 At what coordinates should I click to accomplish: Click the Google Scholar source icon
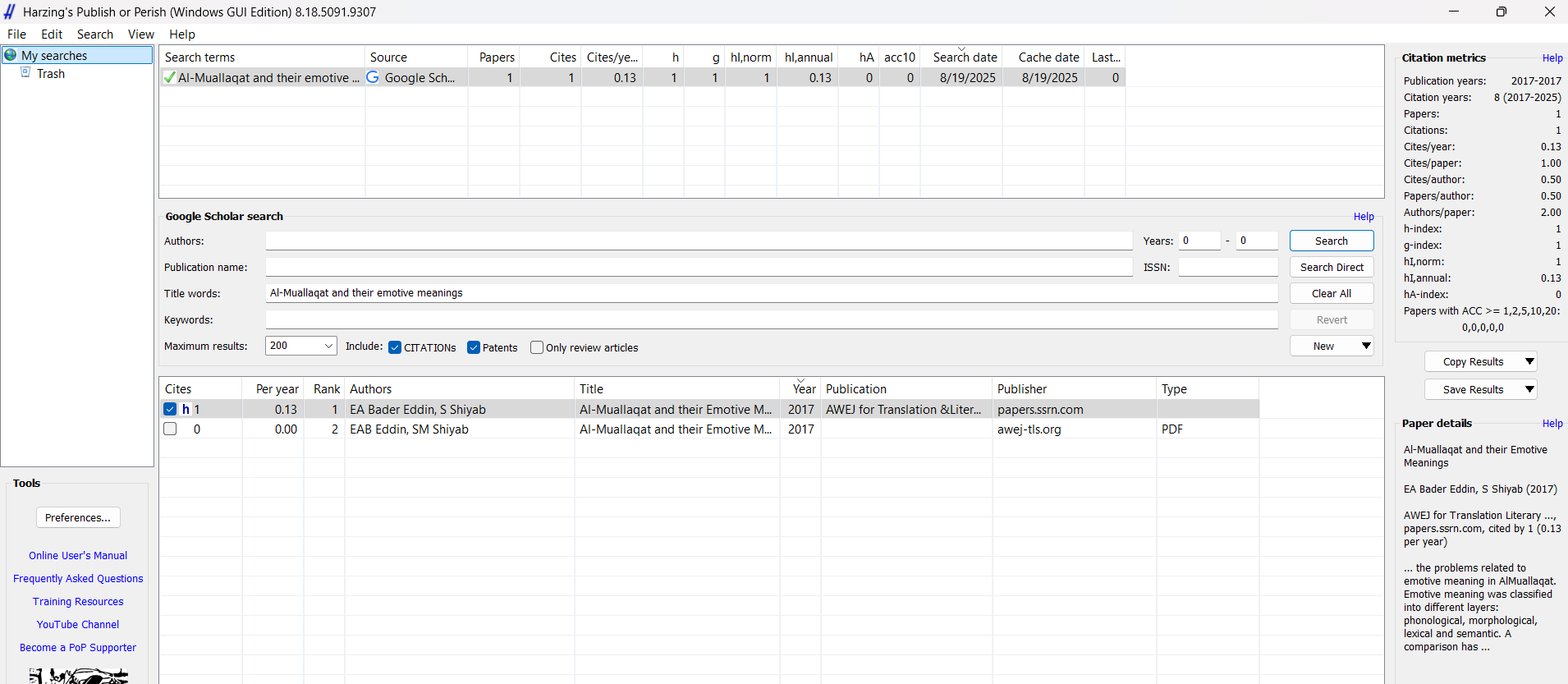373,77
